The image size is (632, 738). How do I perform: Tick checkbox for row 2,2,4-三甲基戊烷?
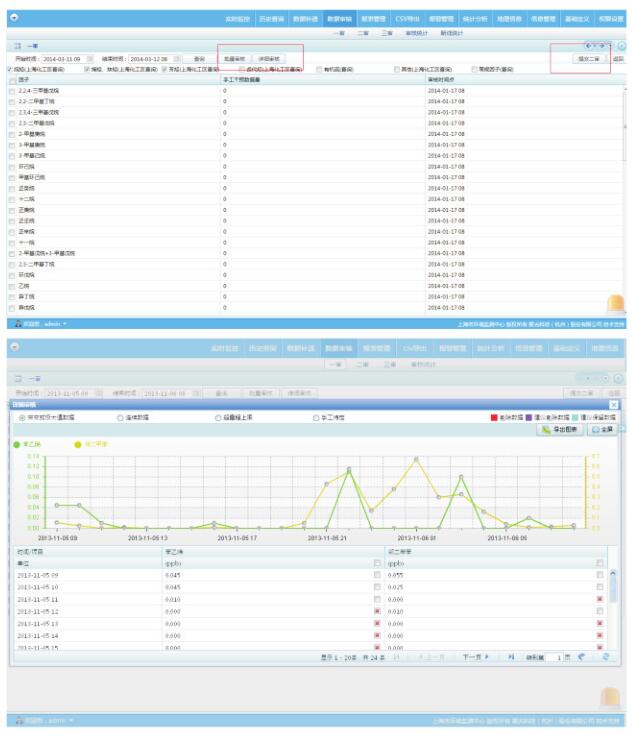[x=12, y=91]
